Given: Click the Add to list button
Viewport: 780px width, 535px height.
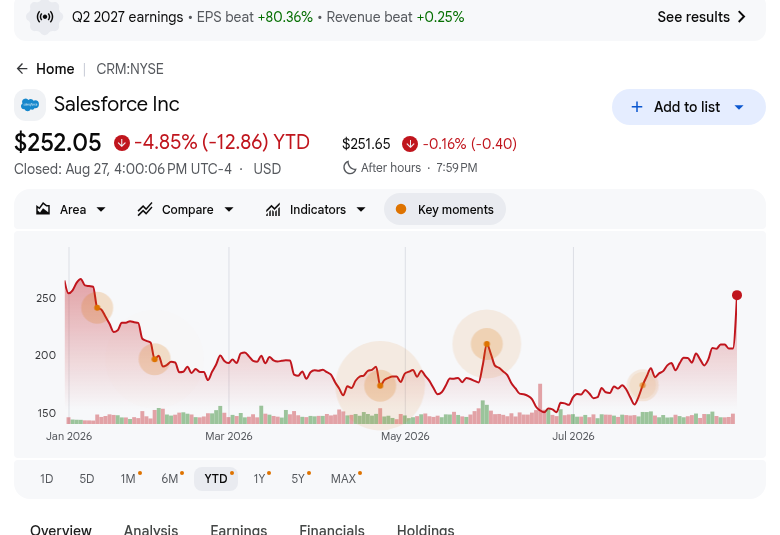Looking at the screenshot, I should coord(688,107).
